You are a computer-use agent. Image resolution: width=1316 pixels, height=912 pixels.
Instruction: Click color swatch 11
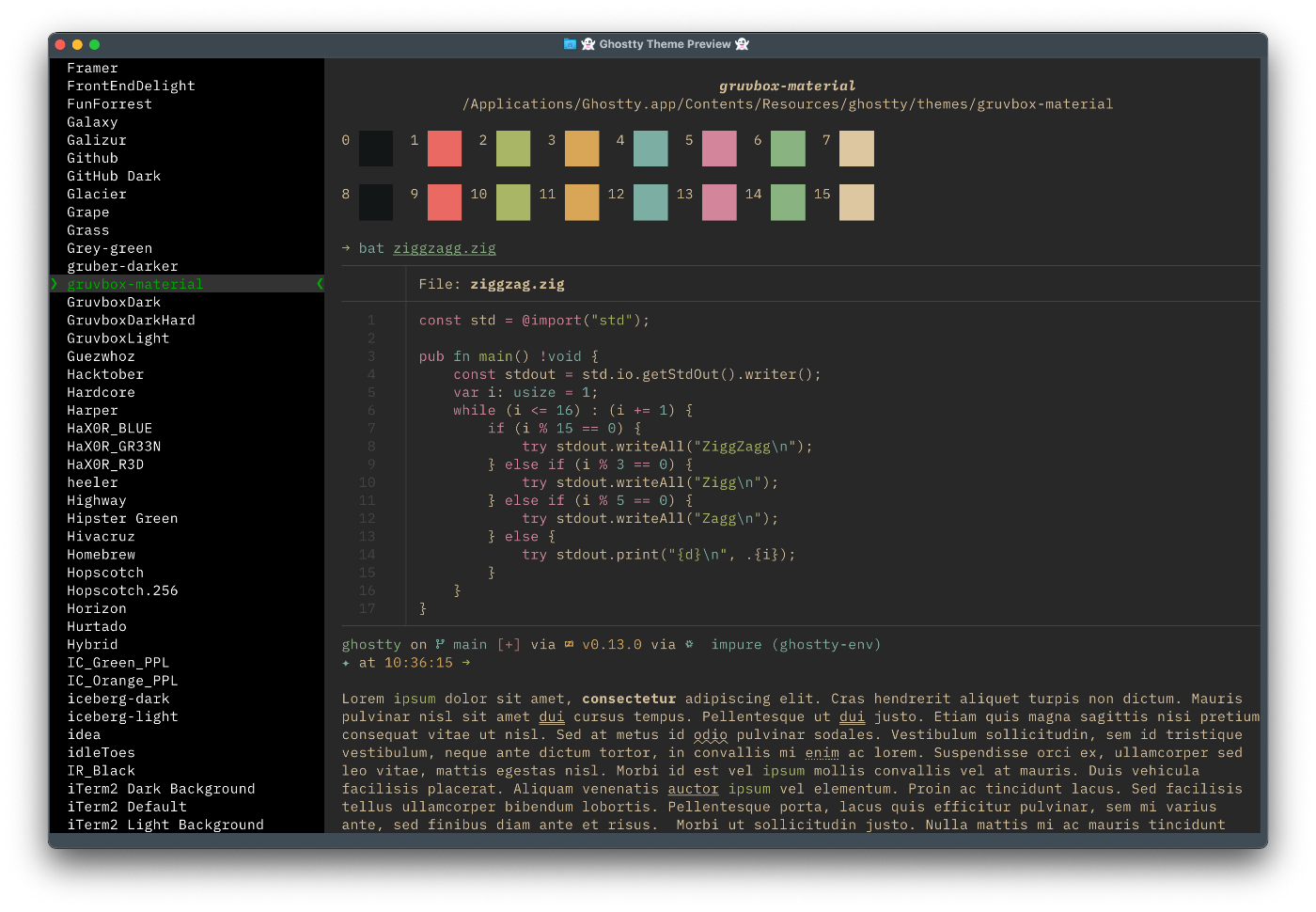point(582,202)
